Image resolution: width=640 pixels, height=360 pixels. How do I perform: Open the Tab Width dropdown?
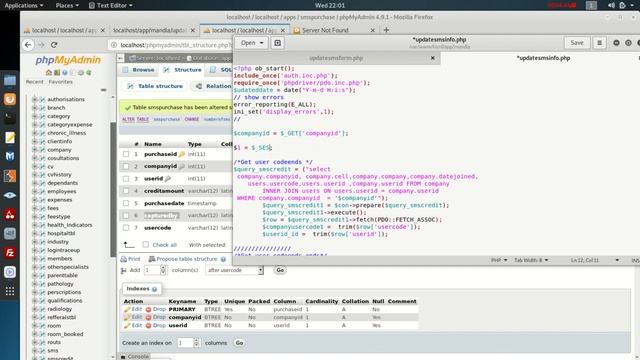pyautogui.click(x=531, y=260)
